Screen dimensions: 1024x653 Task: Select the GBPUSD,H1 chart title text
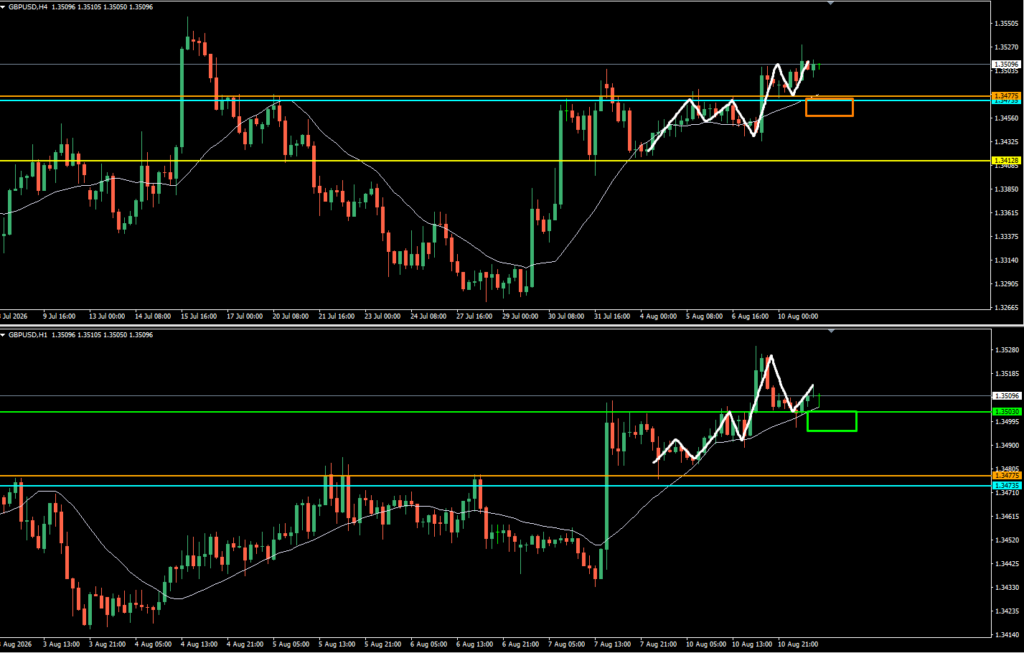click(29, 335)
